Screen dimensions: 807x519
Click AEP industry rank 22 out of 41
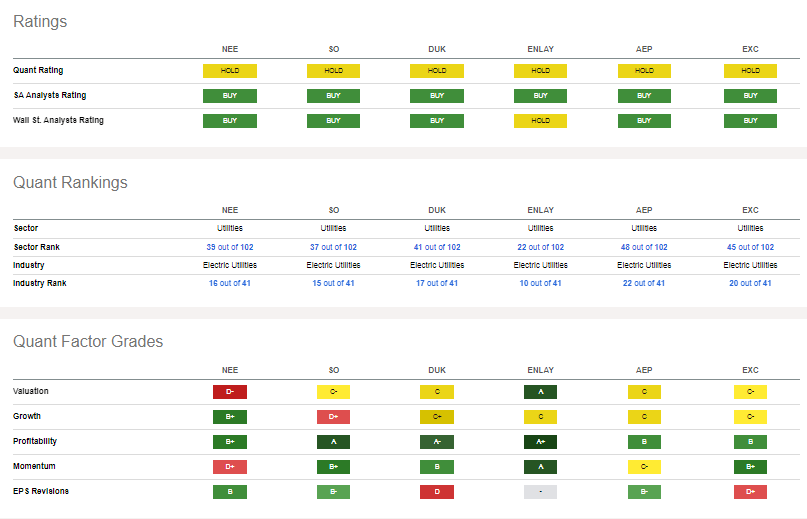point(644,283)
